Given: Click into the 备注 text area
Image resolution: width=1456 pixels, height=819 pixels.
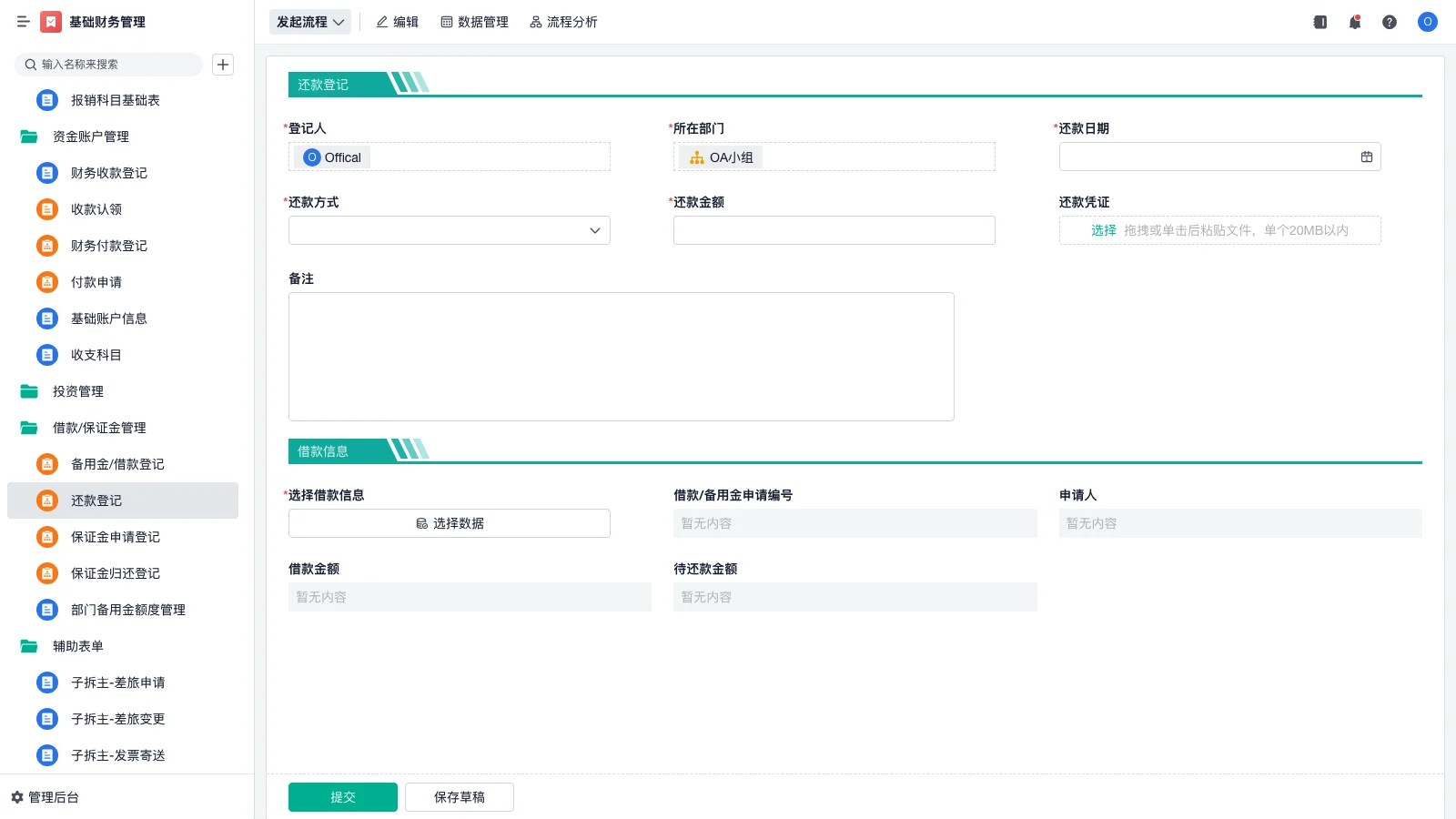Looking at the screenshot, I should [x=622, y=357].
